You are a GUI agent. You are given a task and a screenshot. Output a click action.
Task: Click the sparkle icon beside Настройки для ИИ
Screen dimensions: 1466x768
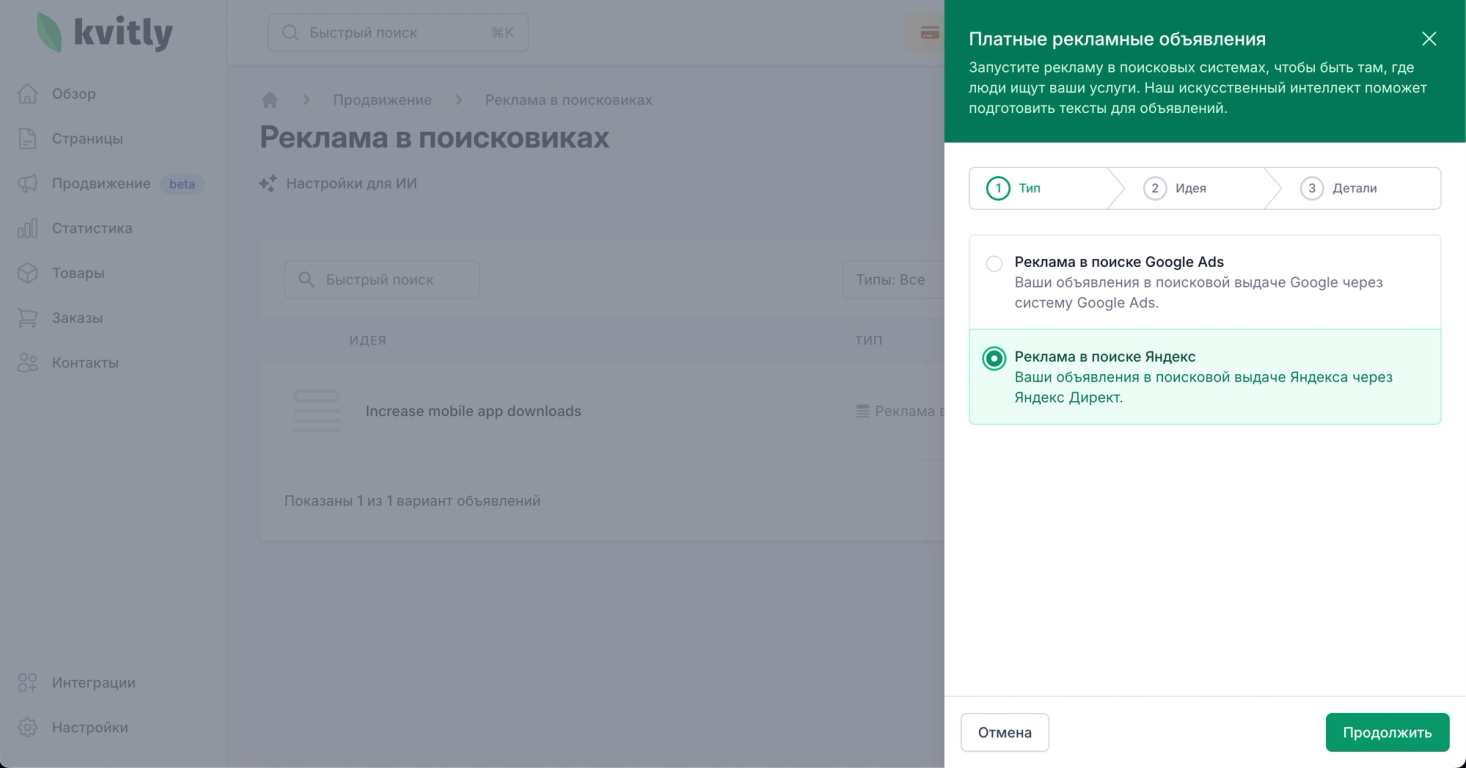pos(268,184)
